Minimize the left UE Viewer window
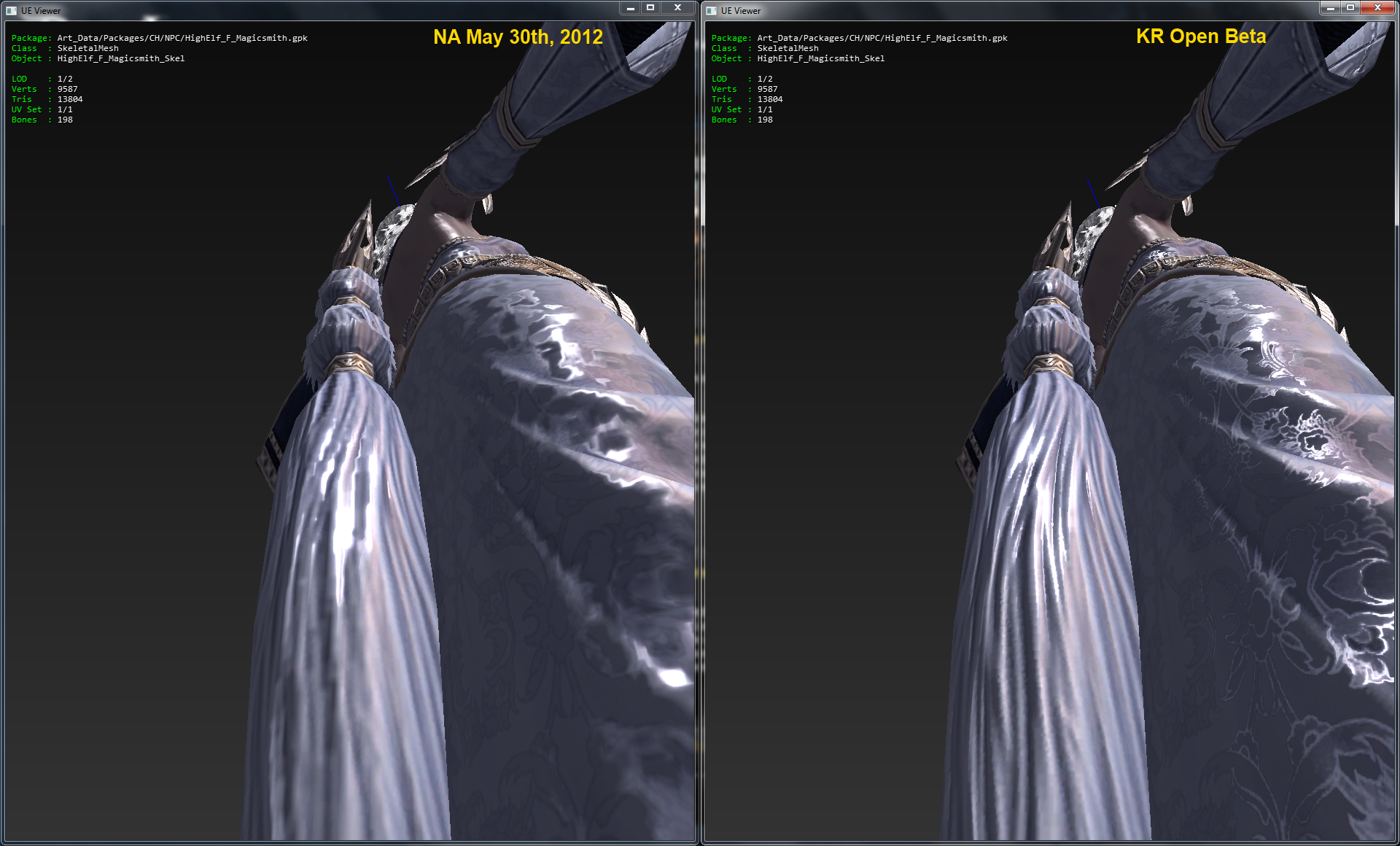 (630, 7)
